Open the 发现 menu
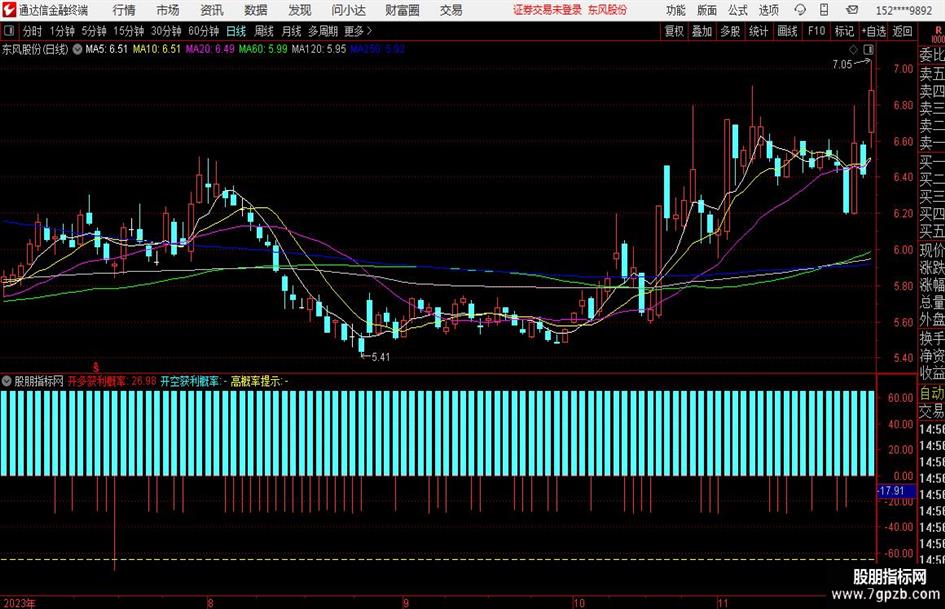This screenshot has height=609, width=945. 300,10
